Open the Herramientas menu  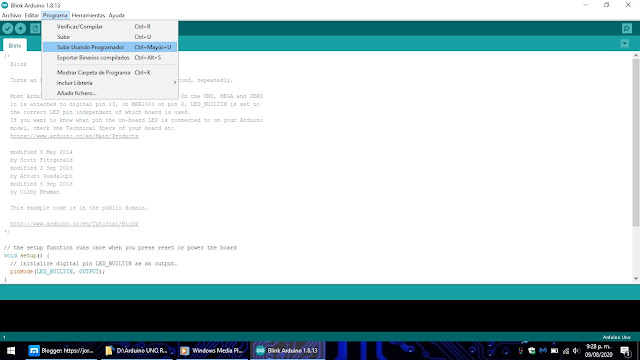click(x=88, y=15)
